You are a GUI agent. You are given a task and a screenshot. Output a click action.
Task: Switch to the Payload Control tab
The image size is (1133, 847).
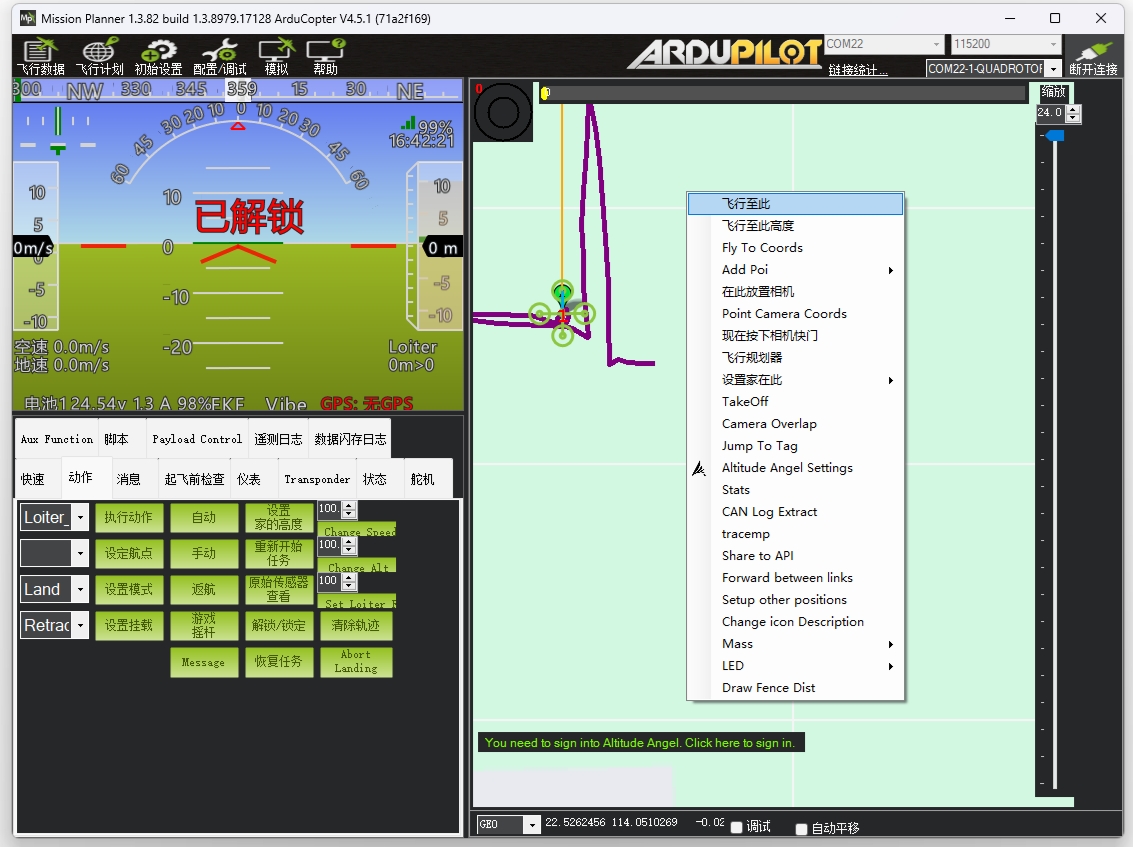197,439
